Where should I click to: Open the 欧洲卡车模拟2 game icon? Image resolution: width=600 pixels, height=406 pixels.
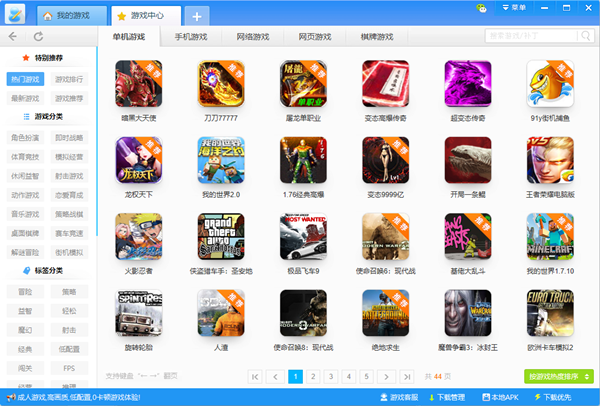pyautogui.click(x=550, y=313)
